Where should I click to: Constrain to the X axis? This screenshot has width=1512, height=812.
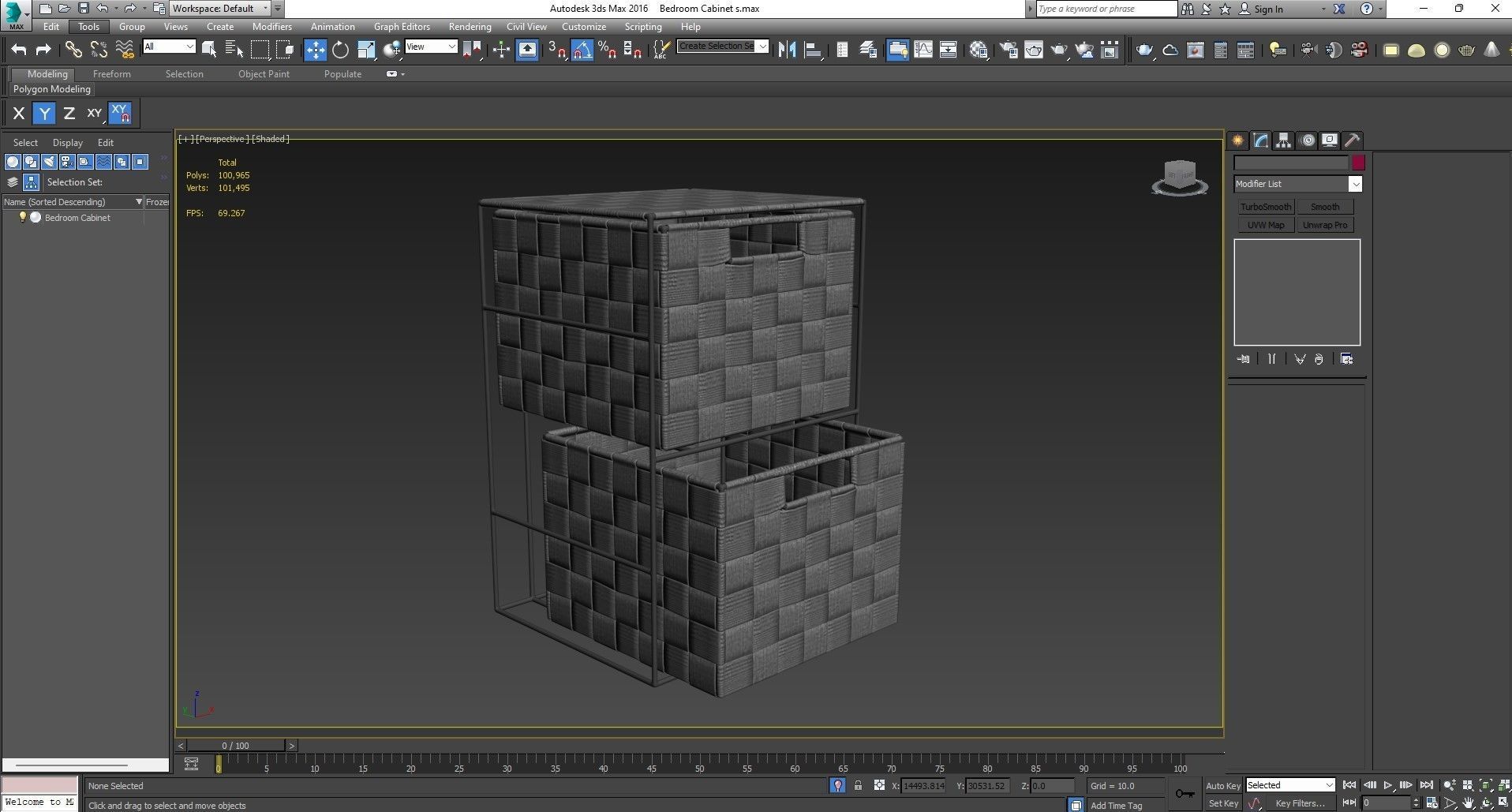19,114
